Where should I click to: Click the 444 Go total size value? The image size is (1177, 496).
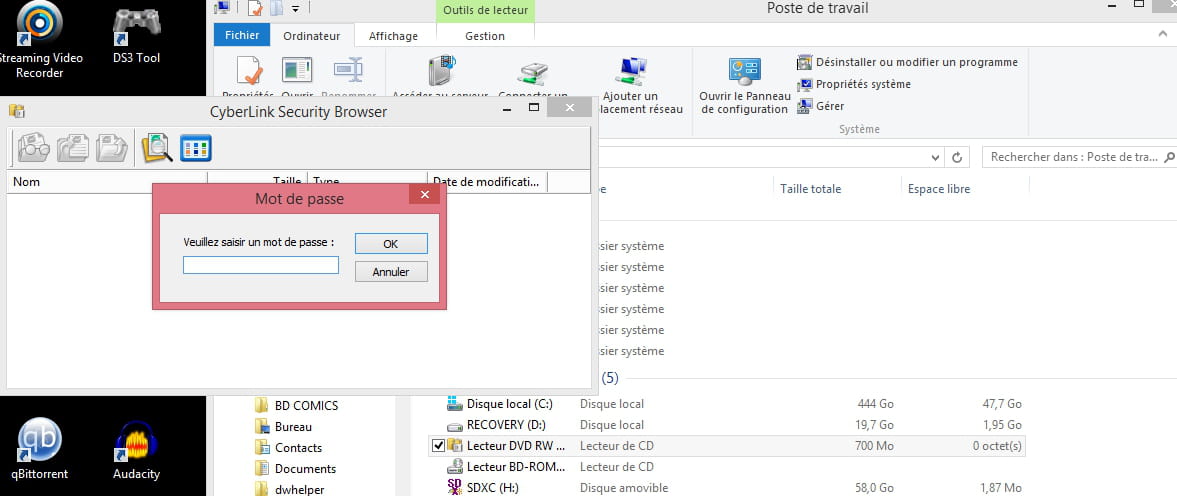(875, 404)
